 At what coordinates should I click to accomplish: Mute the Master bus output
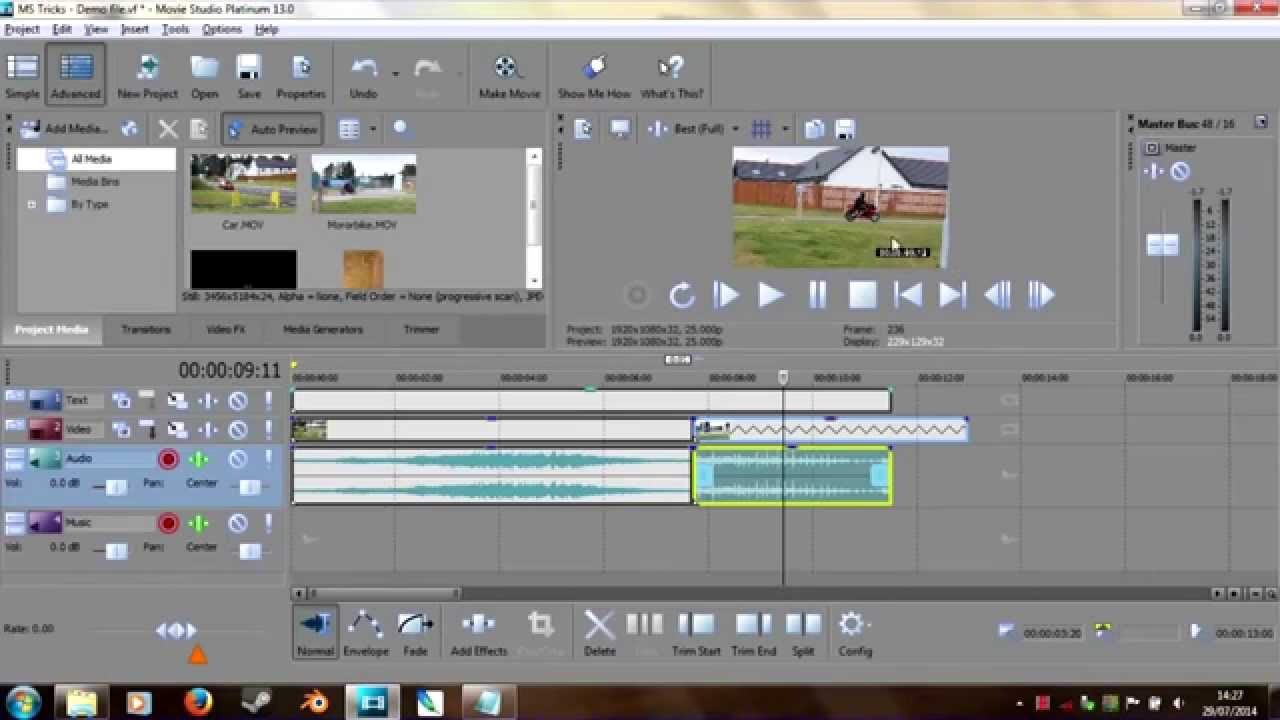(x=1180, y=171)
